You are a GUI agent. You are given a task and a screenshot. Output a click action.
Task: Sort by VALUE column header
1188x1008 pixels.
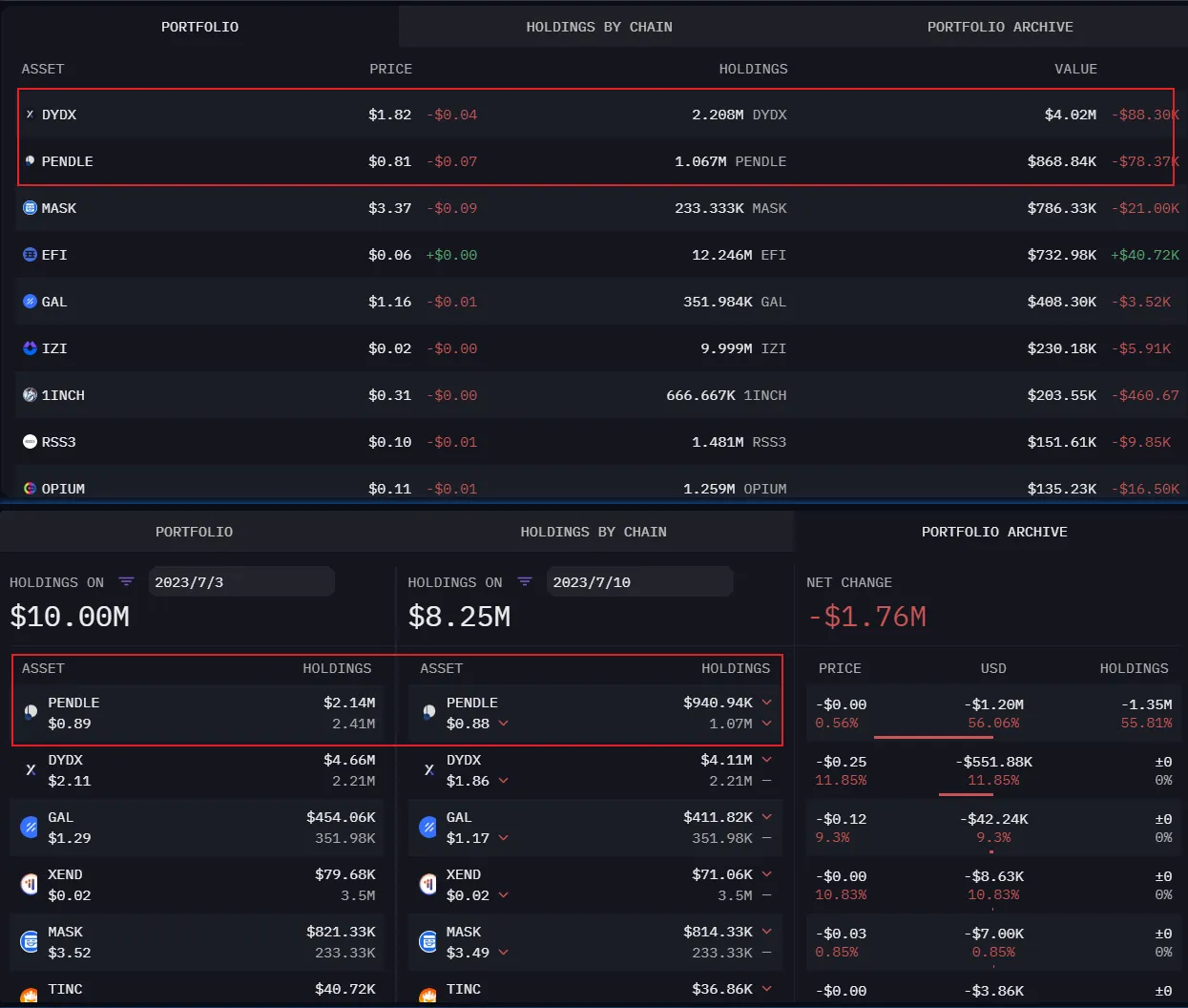click(x=1075, y=69)
